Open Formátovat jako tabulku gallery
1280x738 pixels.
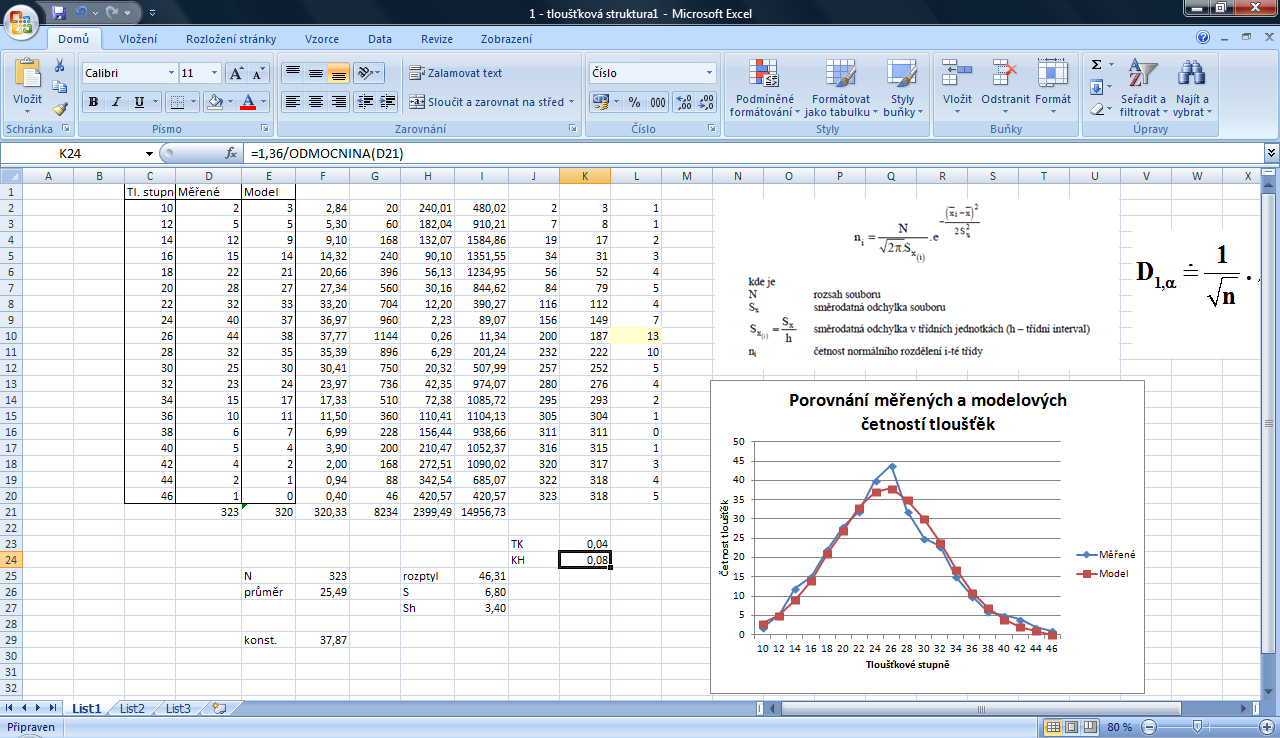tap(840, 88)
